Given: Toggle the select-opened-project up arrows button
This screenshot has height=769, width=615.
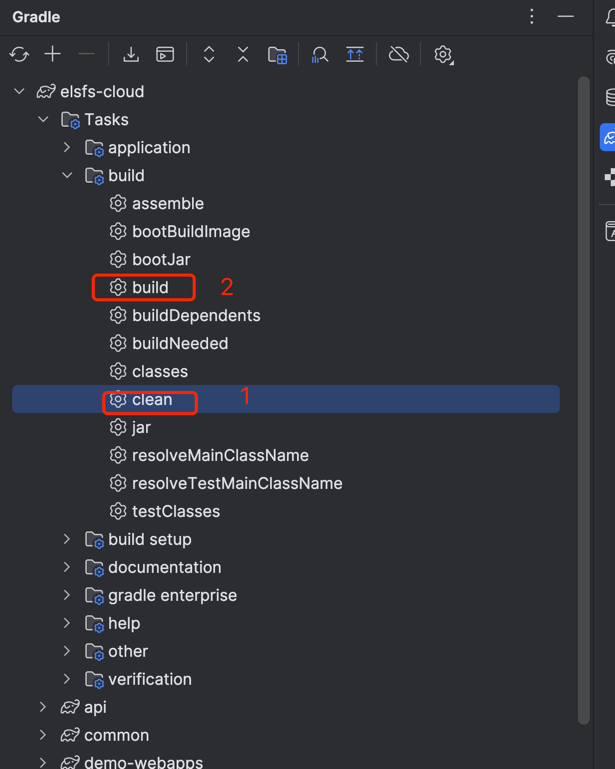Looking at the screenshot, I should [x=355, y=55].
